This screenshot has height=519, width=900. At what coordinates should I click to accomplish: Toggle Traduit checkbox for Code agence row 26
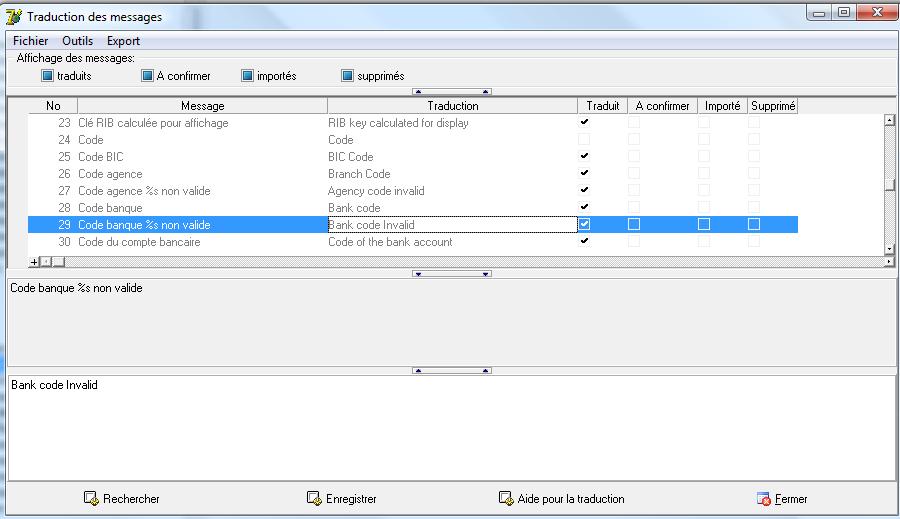[x=584, y=173]
